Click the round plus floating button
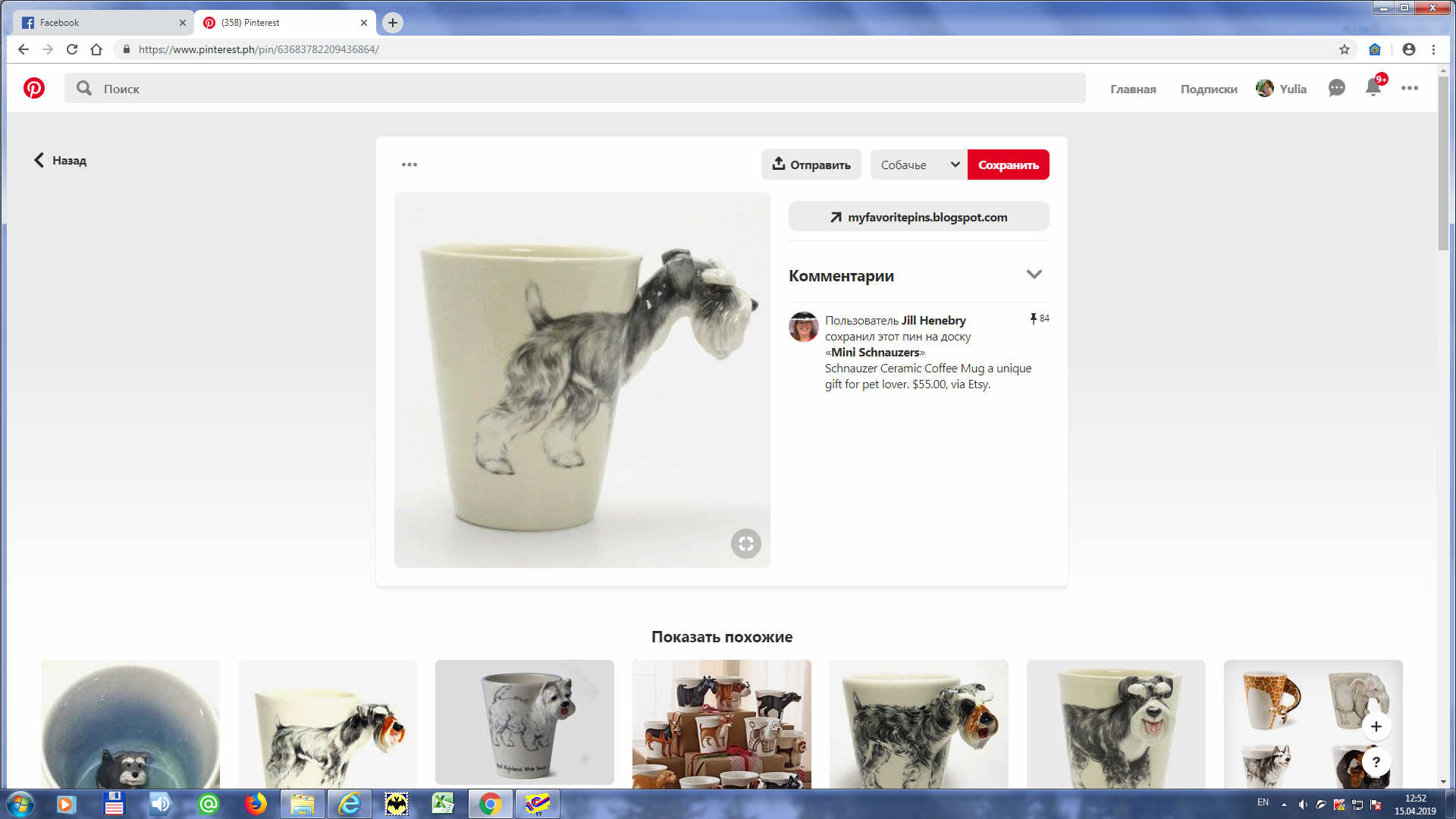 (1376, 726)
